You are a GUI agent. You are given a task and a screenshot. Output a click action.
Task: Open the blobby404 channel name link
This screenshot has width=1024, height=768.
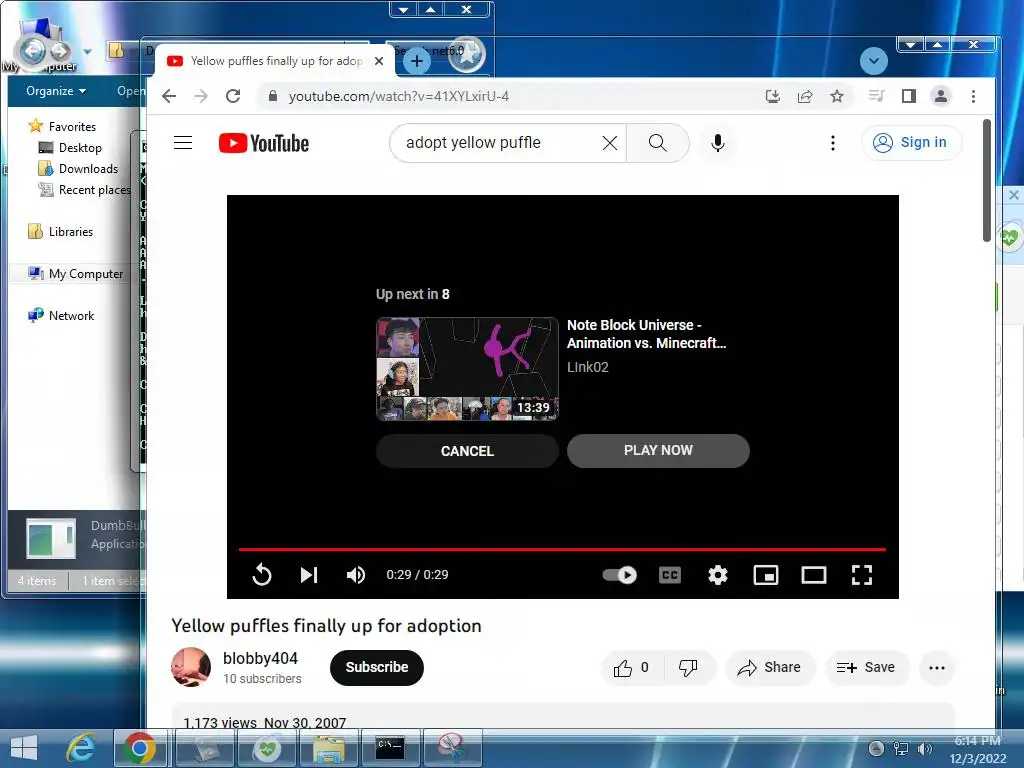[260, 658]
